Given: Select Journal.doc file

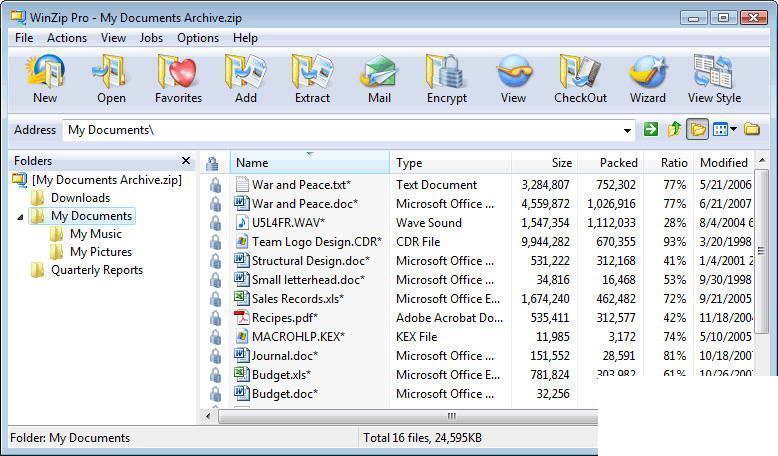Looking at the screenshot, I should 285,356.
